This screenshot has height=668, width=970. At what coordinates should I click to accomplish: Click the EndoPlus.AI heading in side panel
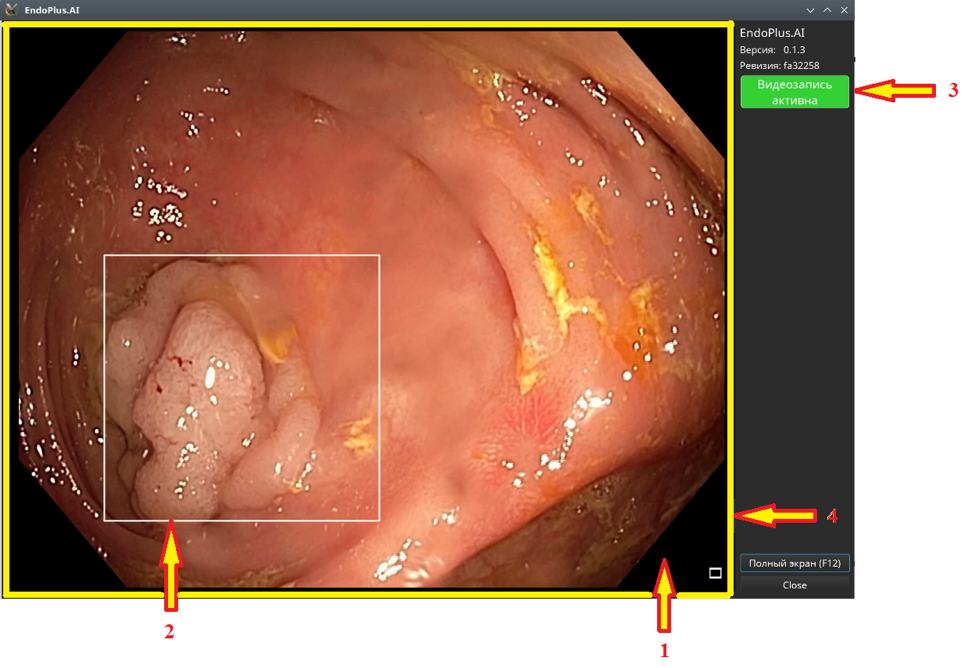772,33
